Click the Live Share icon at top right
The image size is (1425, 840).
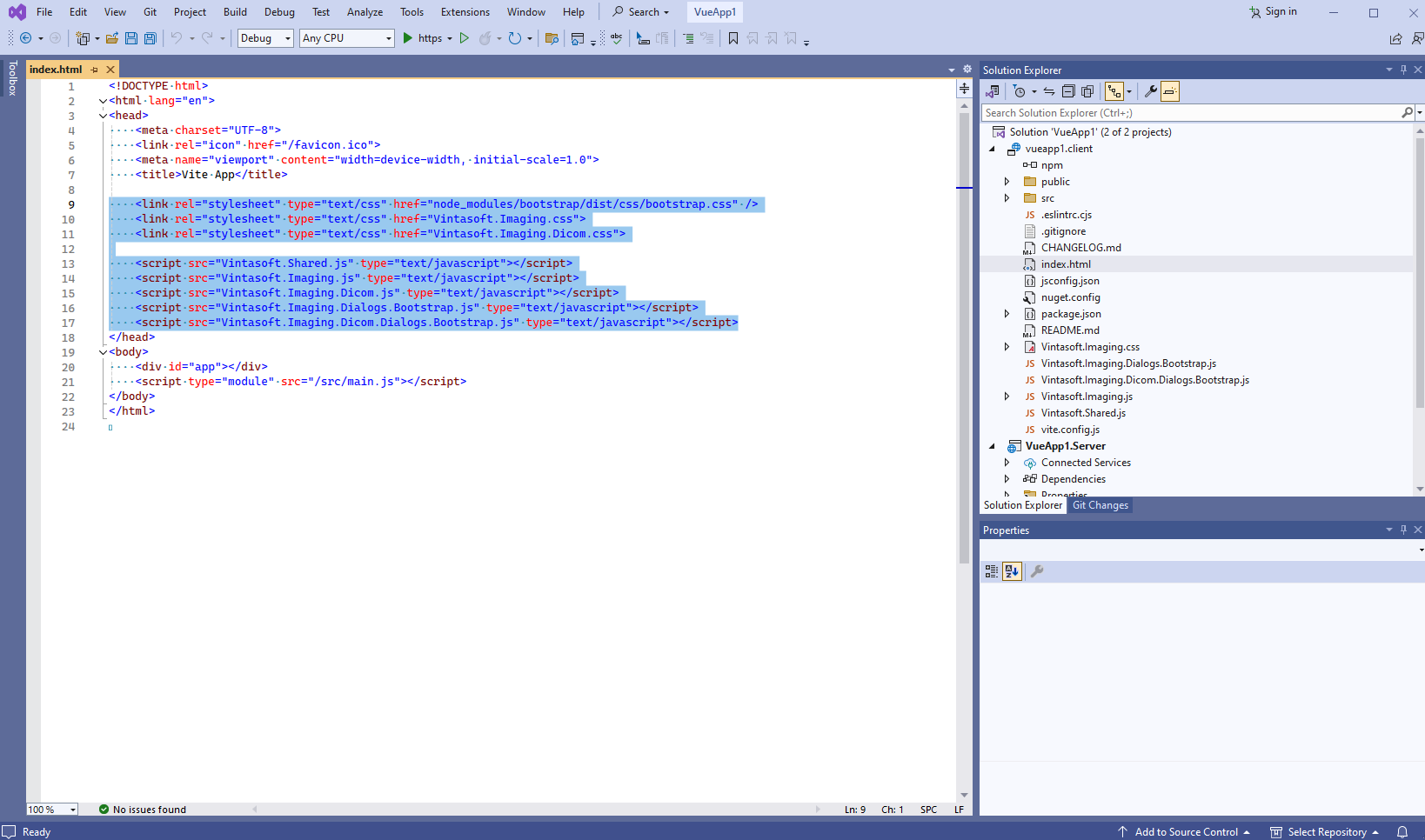pyautogui.click(x=1396, y=38)
